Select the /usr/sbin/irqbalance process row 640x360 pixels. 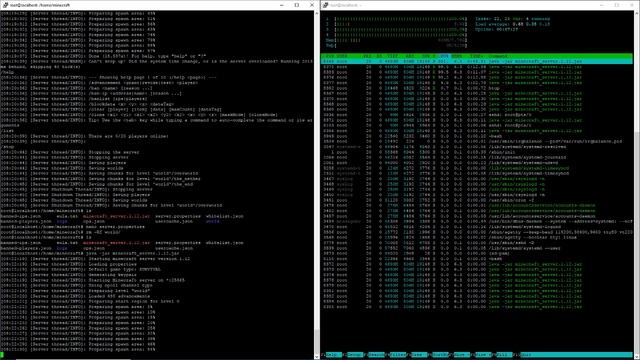[477, 141]
